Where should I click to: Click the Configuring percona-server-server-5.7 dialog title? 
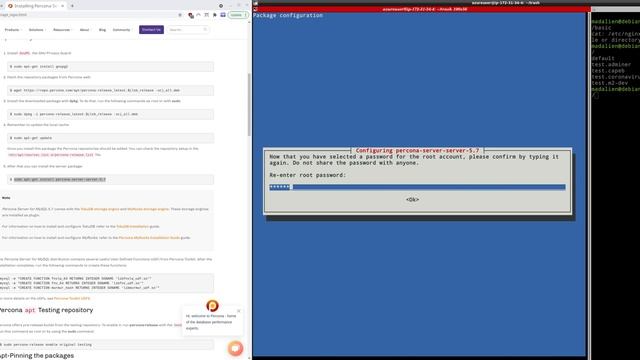tap(417, 151)
